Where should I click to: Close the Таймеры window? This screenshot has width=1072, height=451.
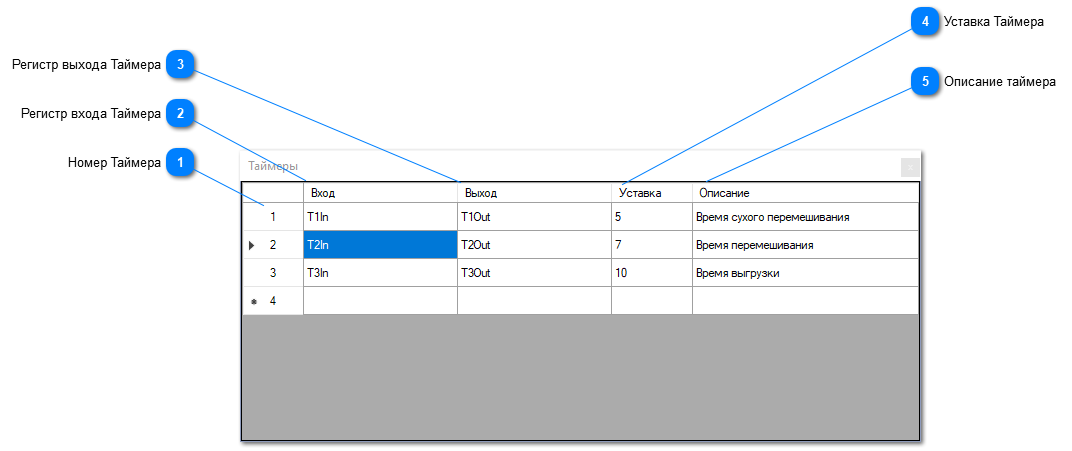(910, 167)
